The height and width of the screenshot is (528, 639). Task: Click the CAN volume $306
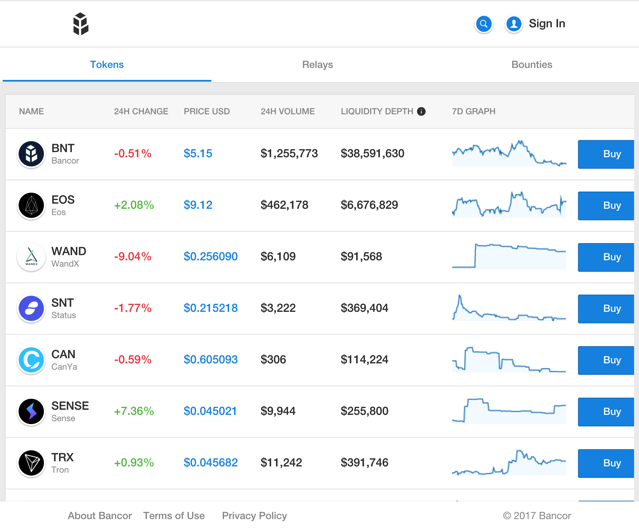pyautogui.click(x=273, y=360)
